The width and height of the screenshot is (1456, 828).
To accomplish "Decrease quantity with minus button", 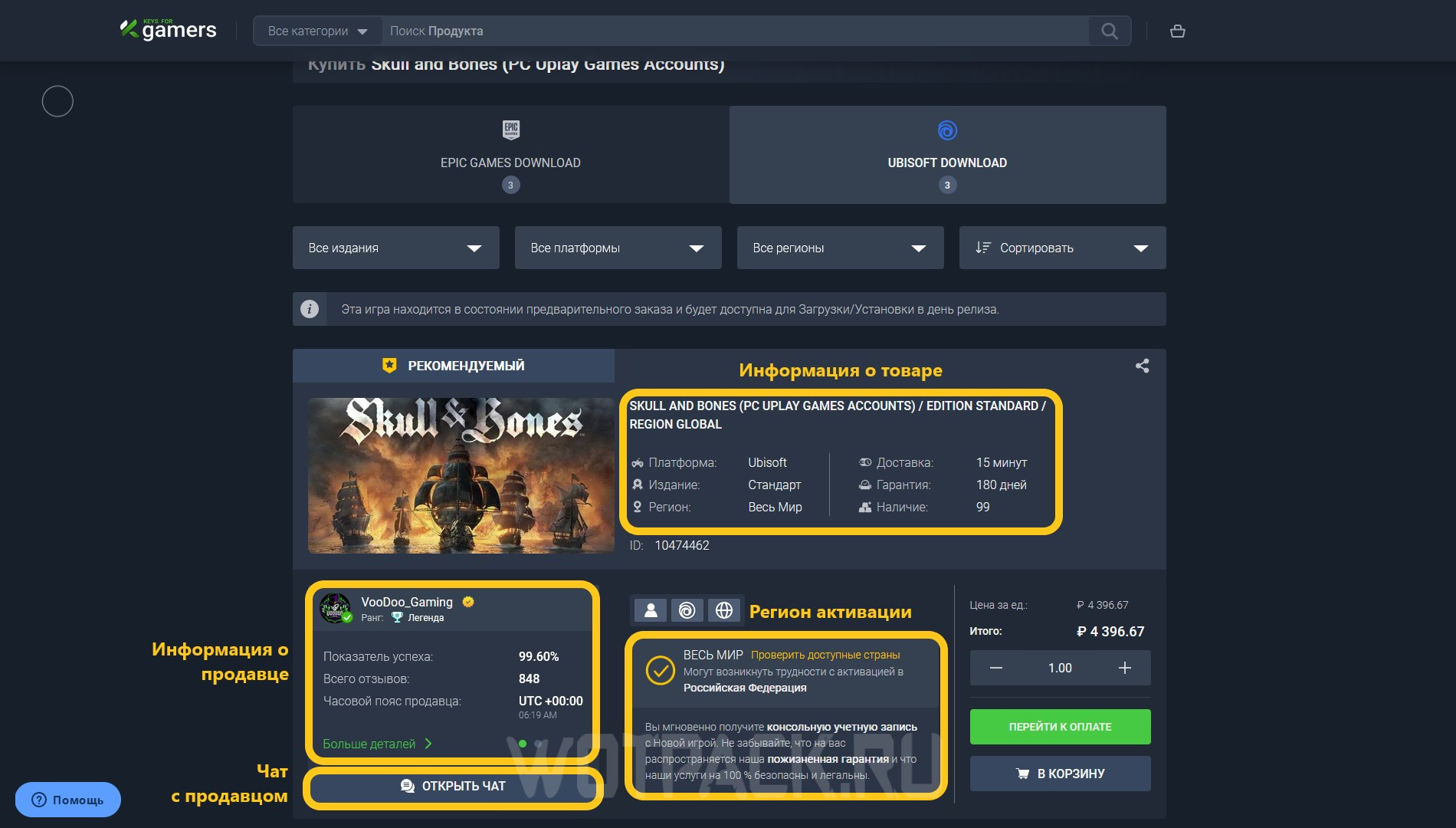I will [995, 668].
